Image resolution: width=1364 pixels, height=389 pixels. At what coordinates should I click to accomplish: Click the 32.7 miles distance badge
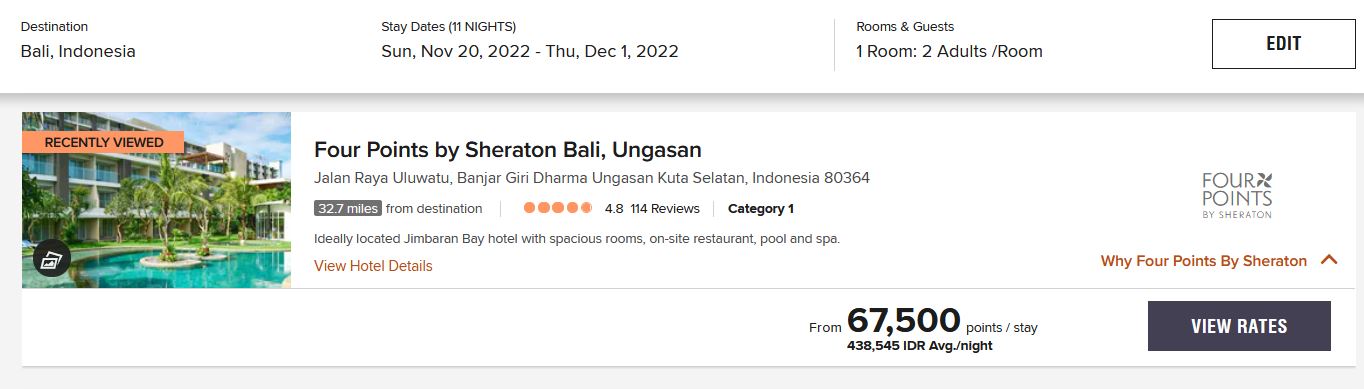click(x=347, y=209)
